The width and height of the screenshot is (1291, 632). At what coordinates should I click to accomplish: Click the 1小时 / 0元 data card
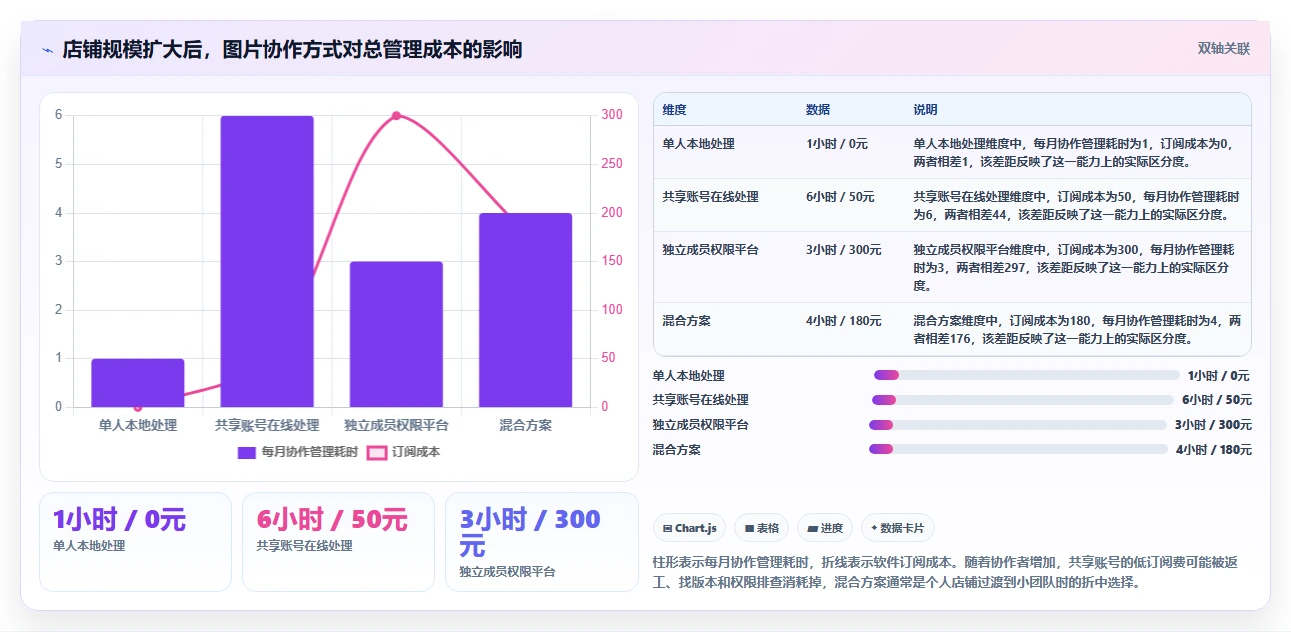point(135,542)
